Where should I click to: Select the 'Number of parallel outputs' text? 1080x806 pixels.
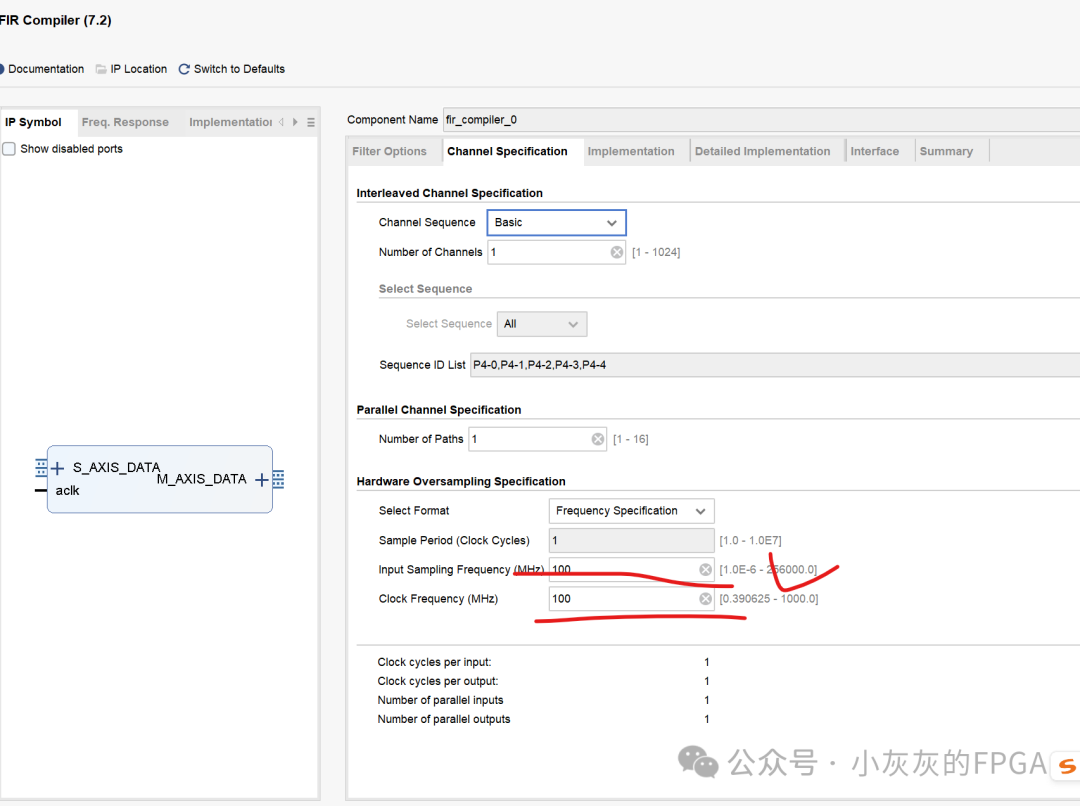(444, 719)
